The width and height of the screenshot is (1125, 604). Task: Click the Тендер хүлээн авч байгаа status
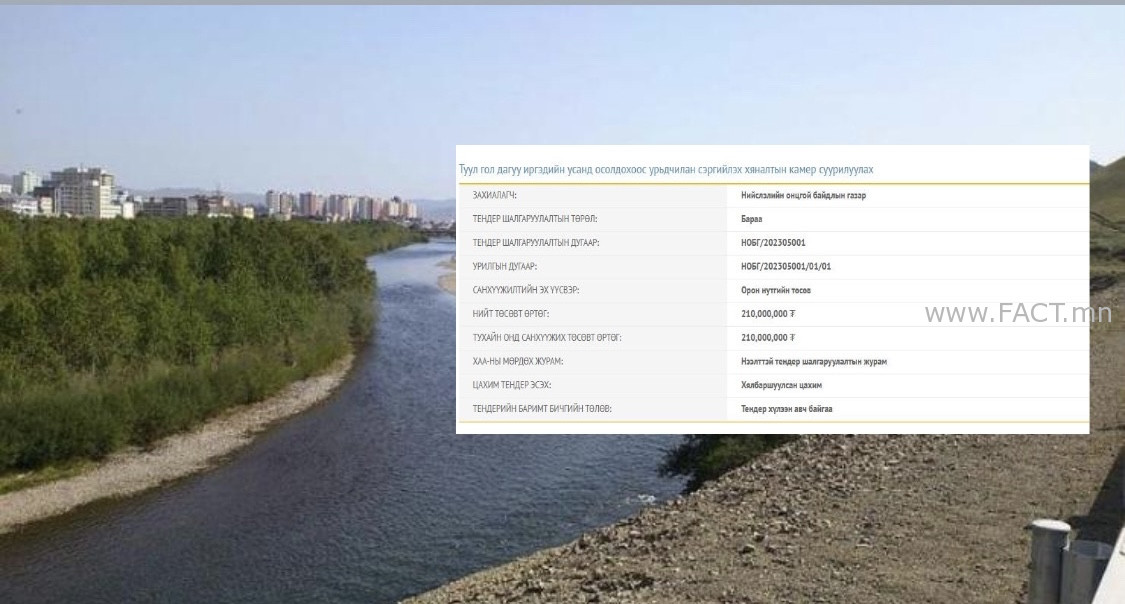click(x=786, y=409)
